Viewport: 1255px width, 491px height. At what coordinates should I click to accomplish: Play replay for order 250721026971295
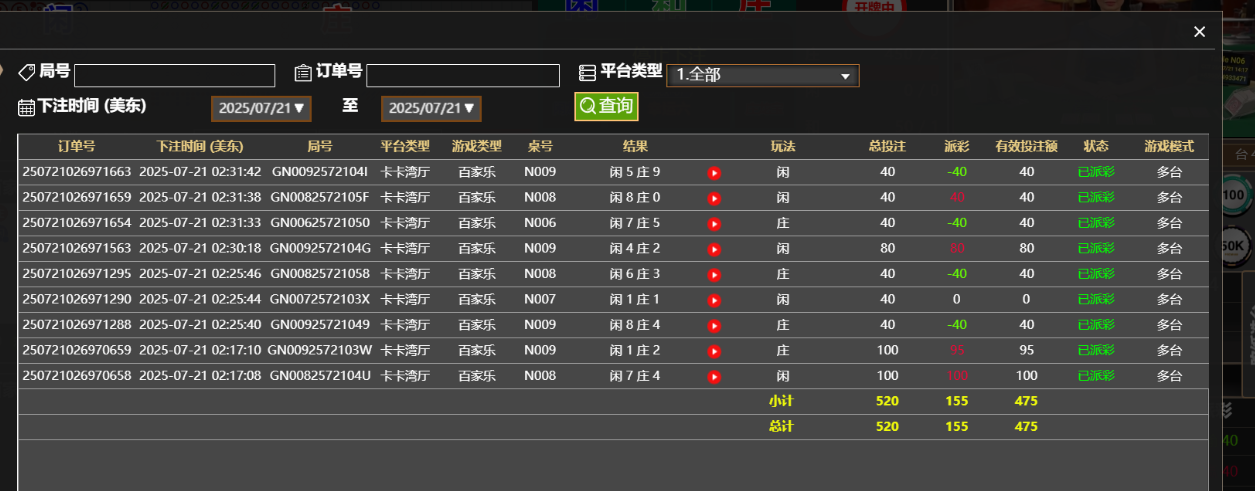714,275
